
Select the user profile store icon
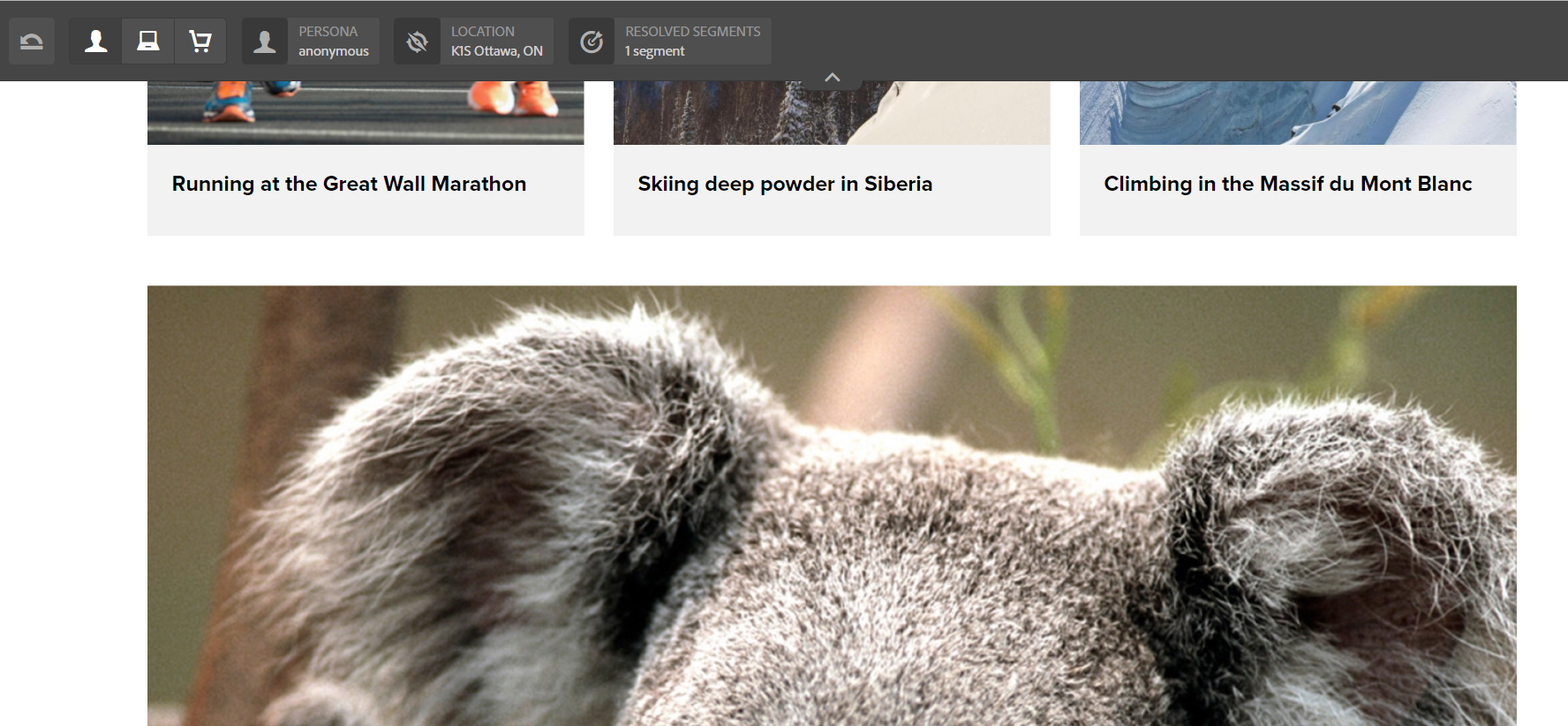(x=95, y=42)
